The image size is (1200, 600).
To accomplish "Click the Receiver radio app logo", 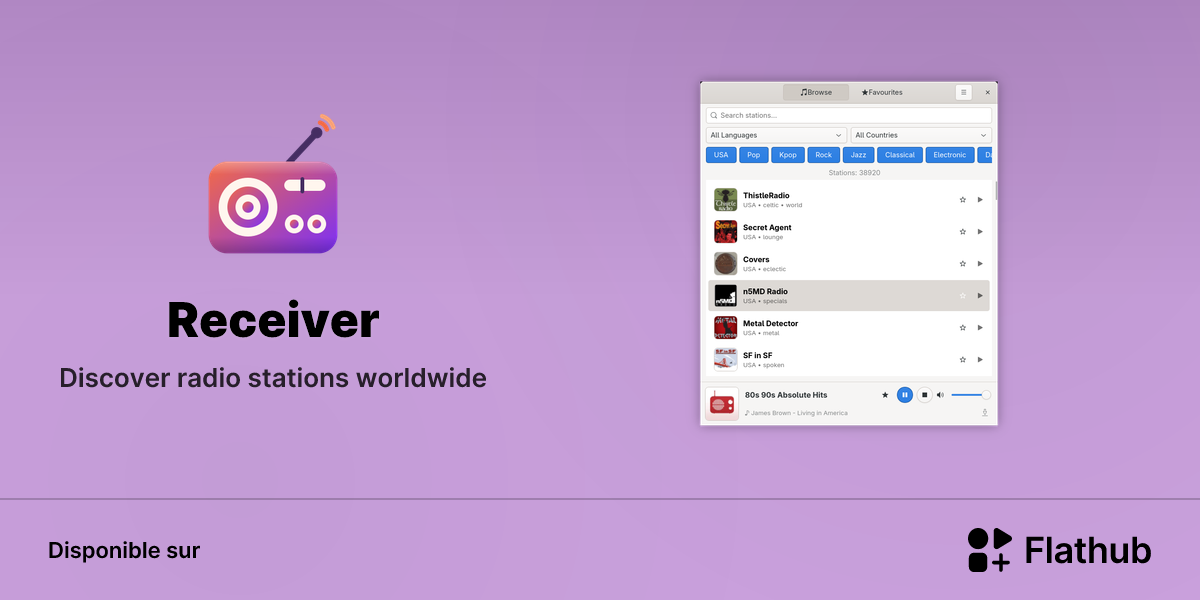I will pyautogui.click(x=273, y=184).
